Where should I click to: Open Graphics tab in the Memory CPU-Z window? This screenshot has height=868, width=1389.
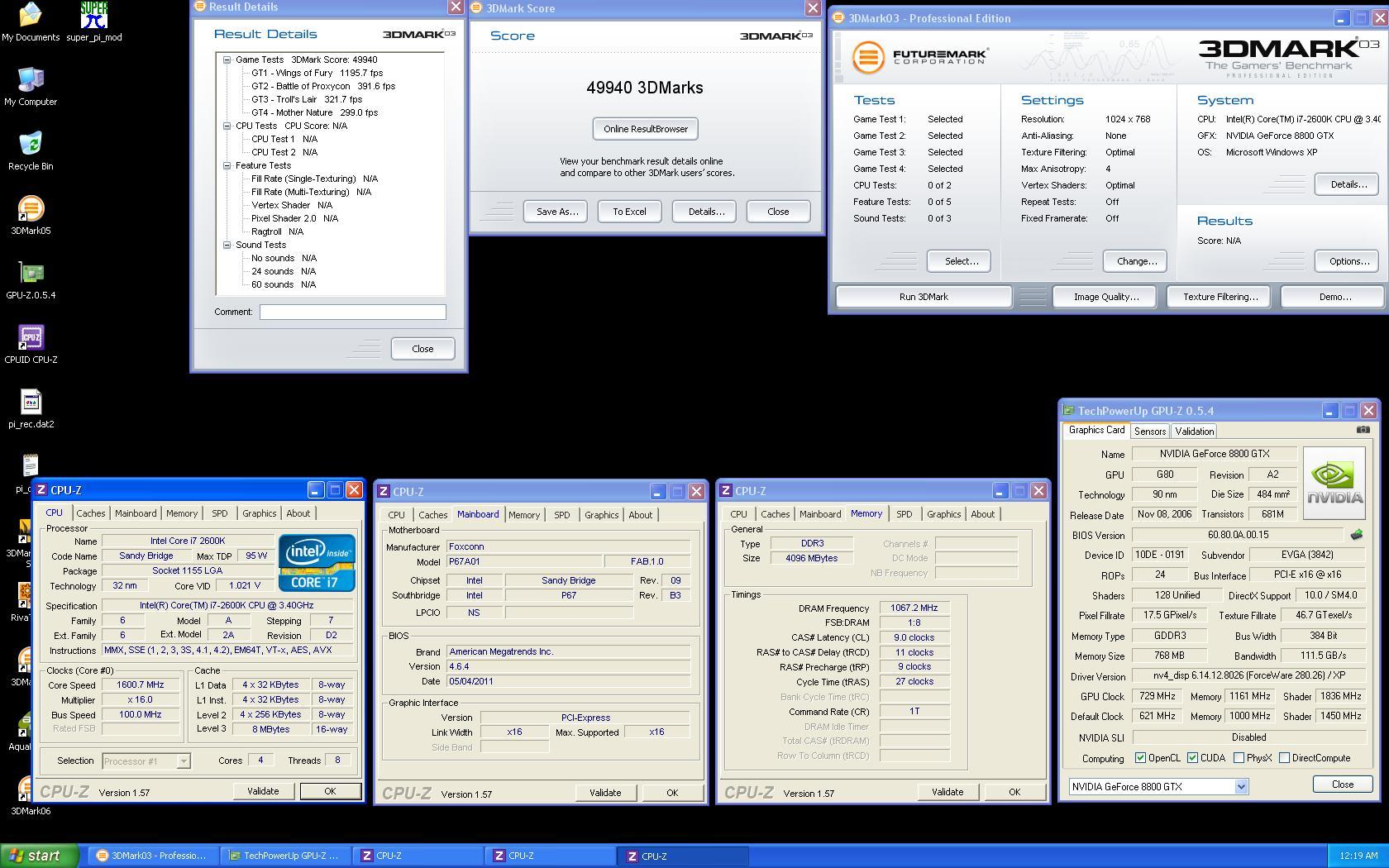943,514
